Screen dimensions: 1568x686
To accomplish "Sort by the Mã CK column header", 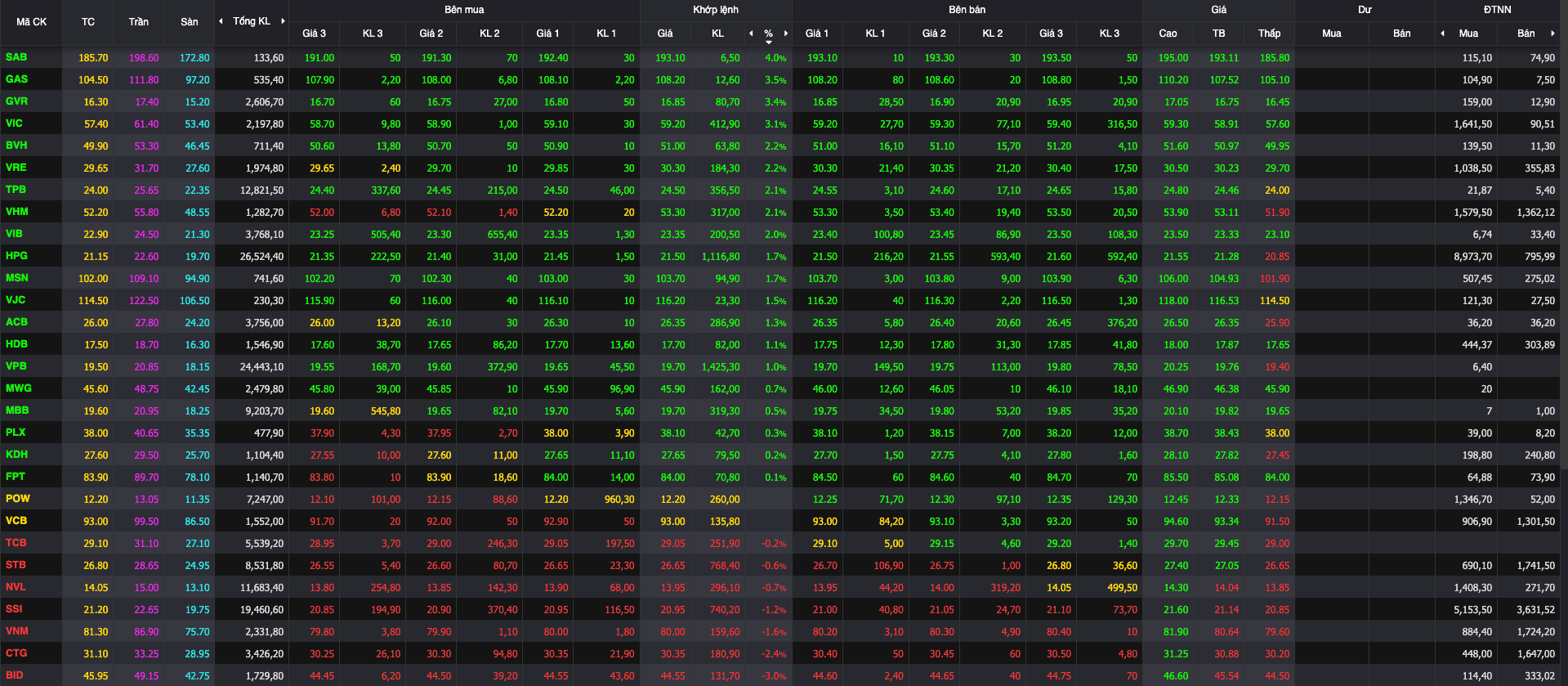I will 31,22.
